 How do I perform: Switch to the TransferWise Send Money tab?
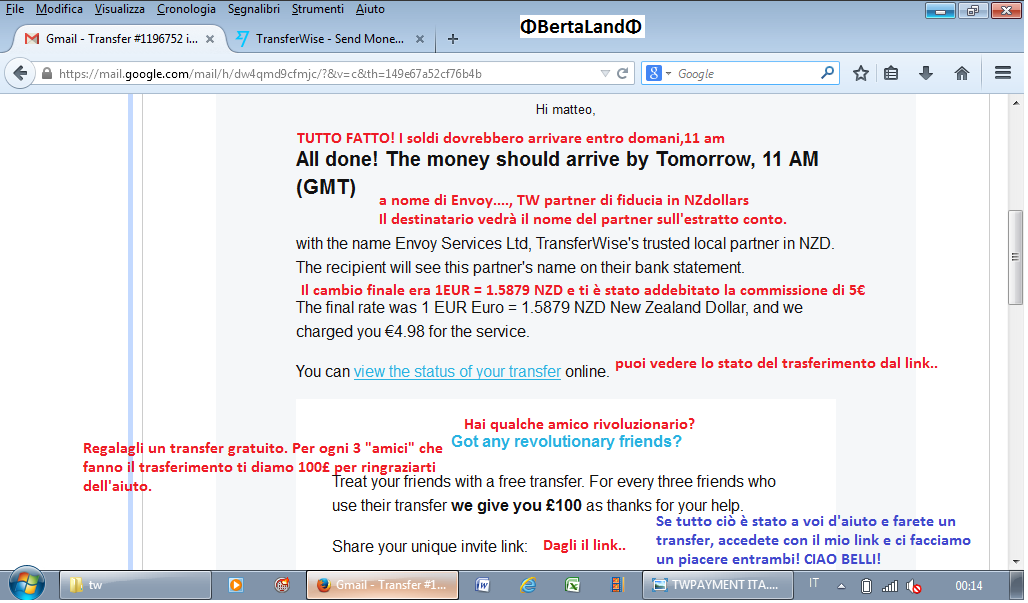tap(330, 39)
